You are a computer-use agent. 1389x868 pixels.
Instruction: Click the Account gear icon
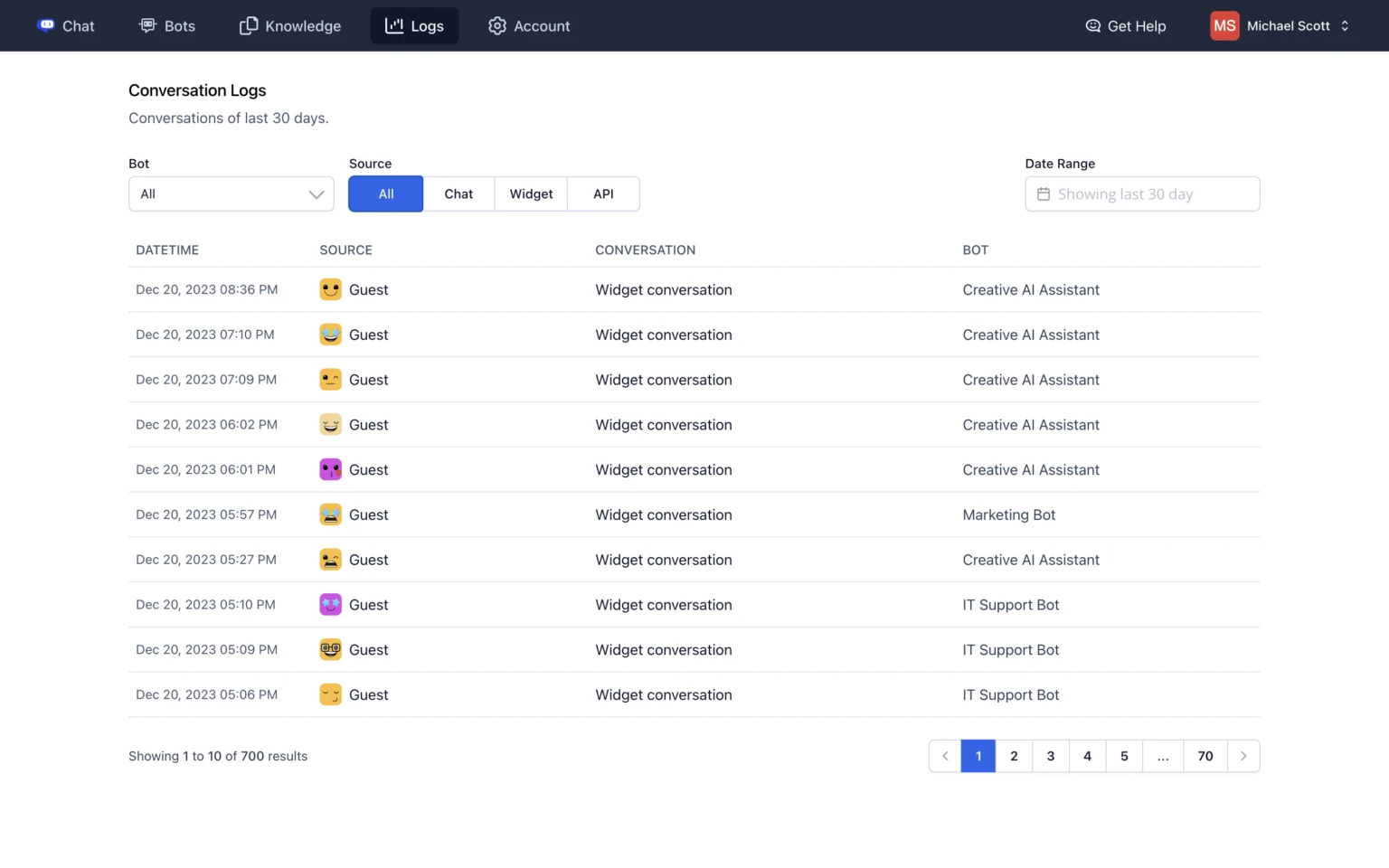point(496,25)
